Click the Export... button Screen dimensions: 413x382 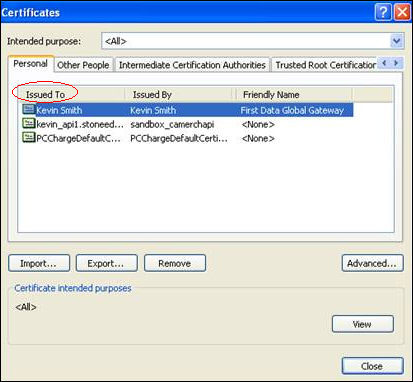pos(107,263)
